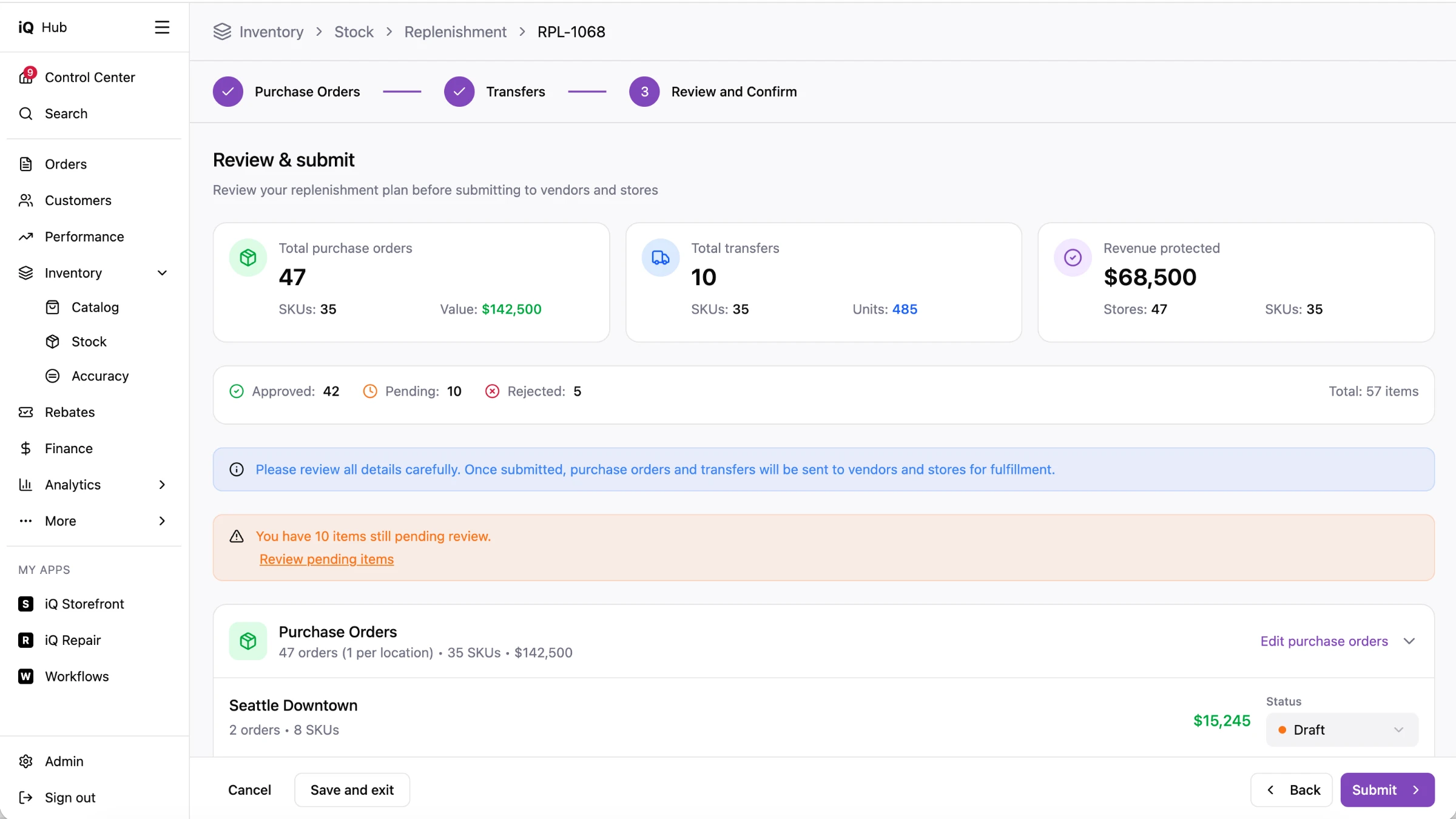1456x819 pixels.
Task: Open the Performance trend icon
Action: click(25, 237)
